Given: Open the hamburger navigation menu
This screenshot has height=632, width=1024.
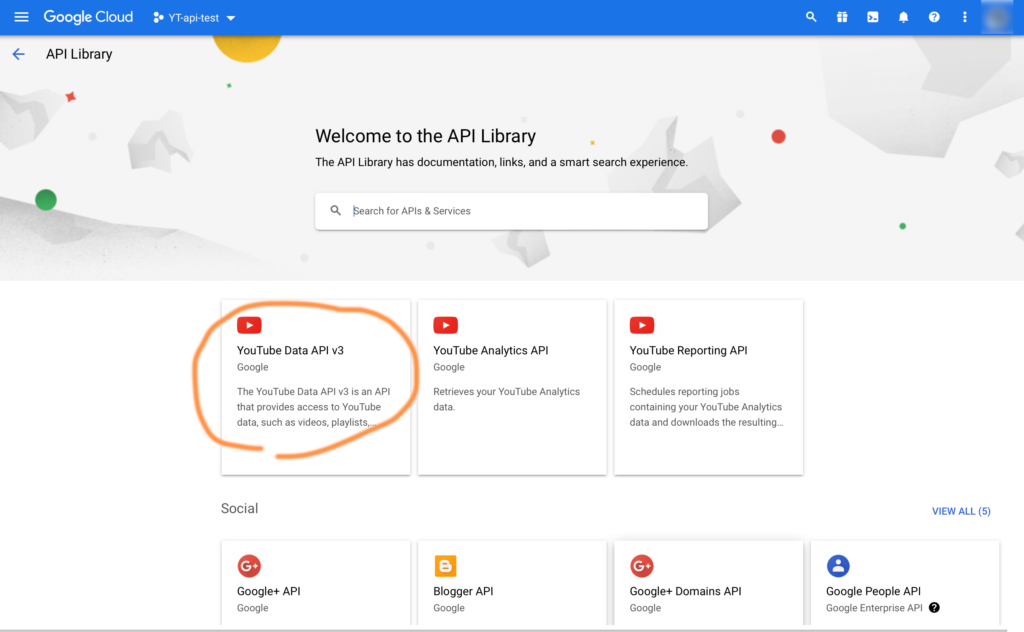Looking at the screenshot, I should click(x=21, y=17).
